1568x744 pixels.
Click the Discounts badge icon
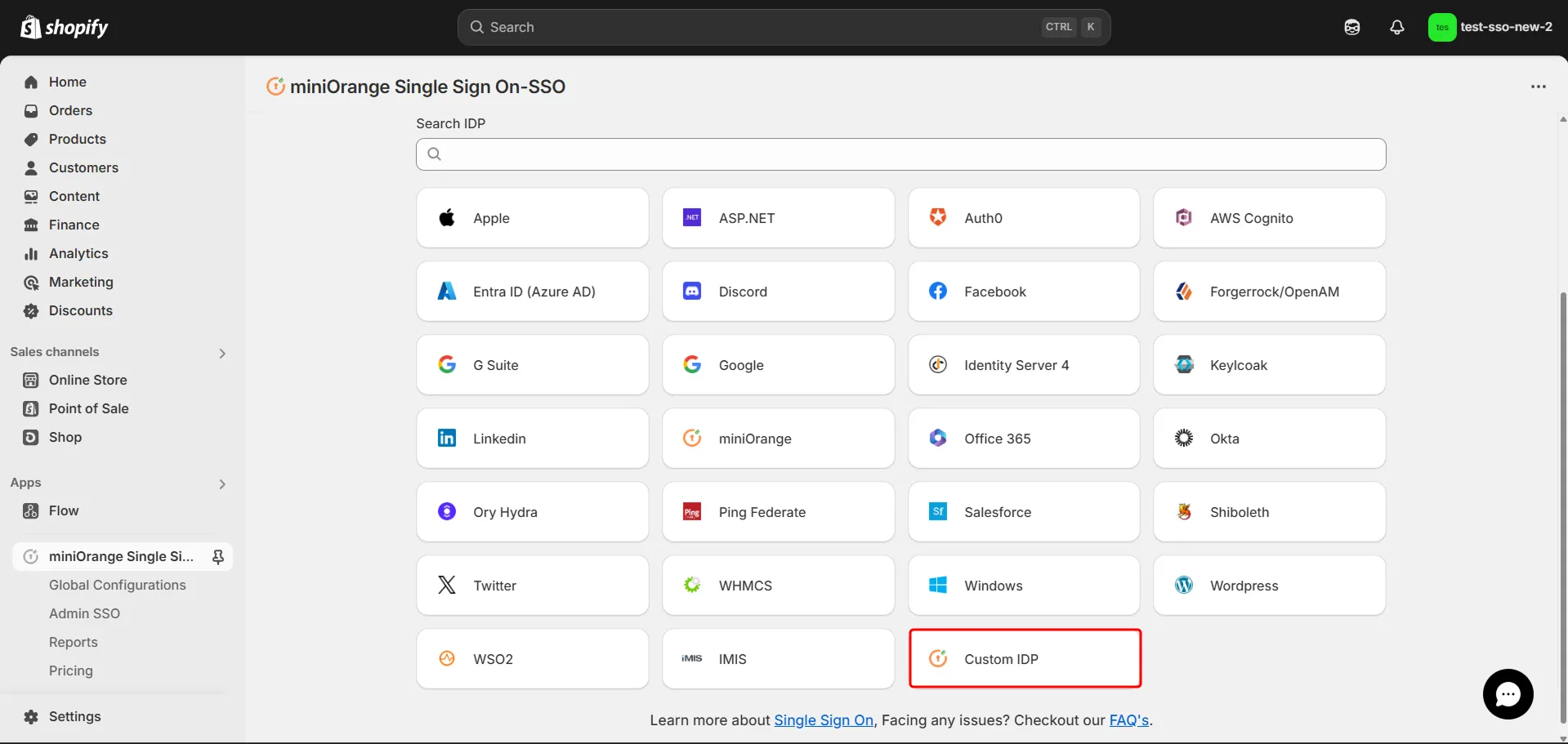coord(31,310)
